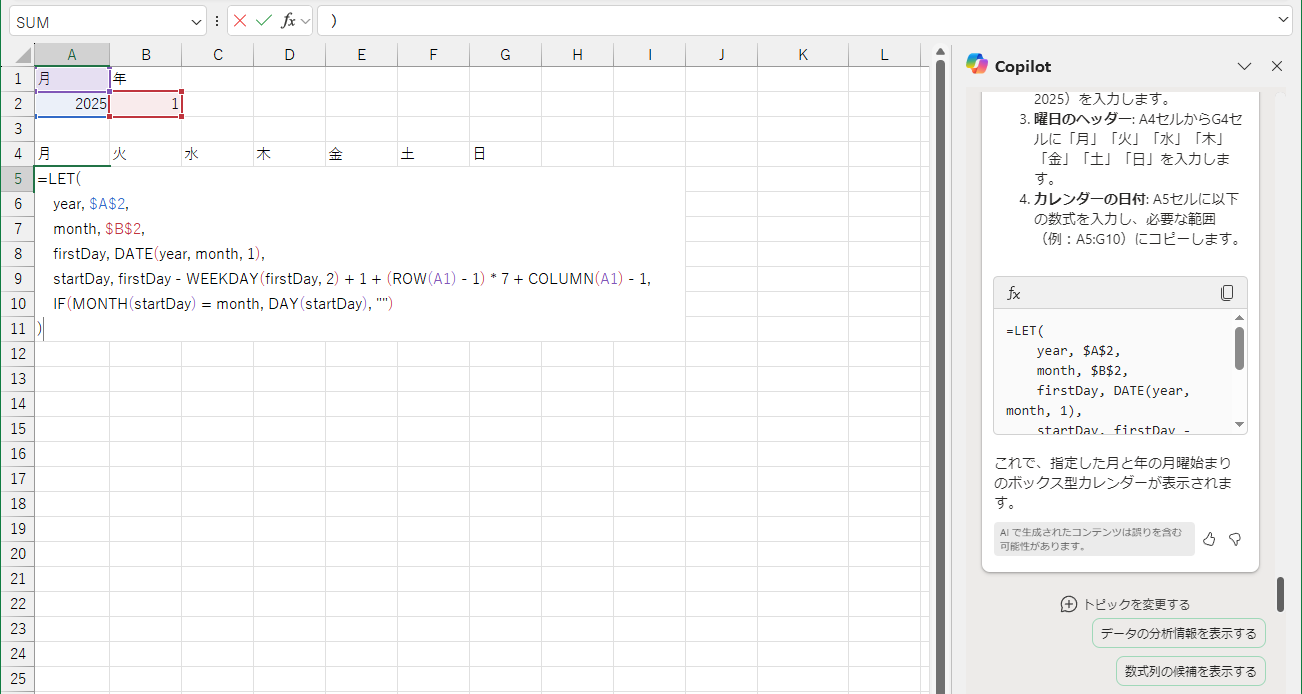Viewport: 1302px width, 694px height.
Task: Select column G header
Action: click(x=505, y=55)
